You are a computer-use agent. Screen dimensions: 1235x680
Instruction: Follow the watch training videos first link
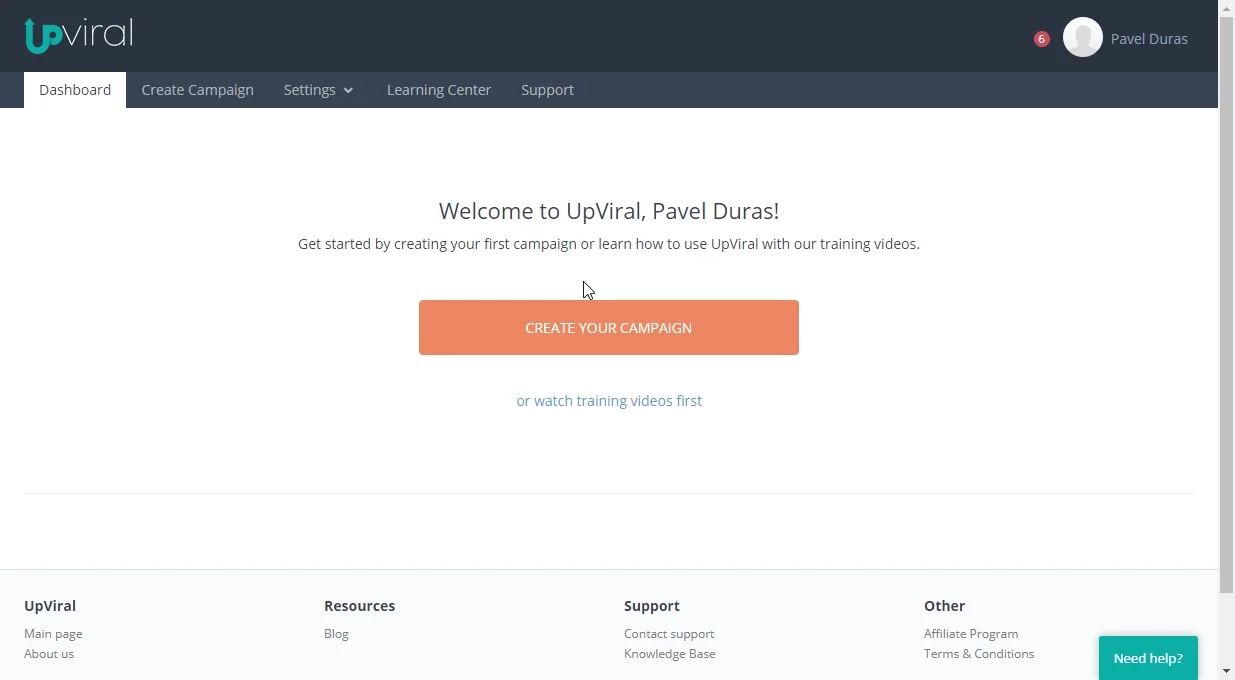(x=609, y=401)
